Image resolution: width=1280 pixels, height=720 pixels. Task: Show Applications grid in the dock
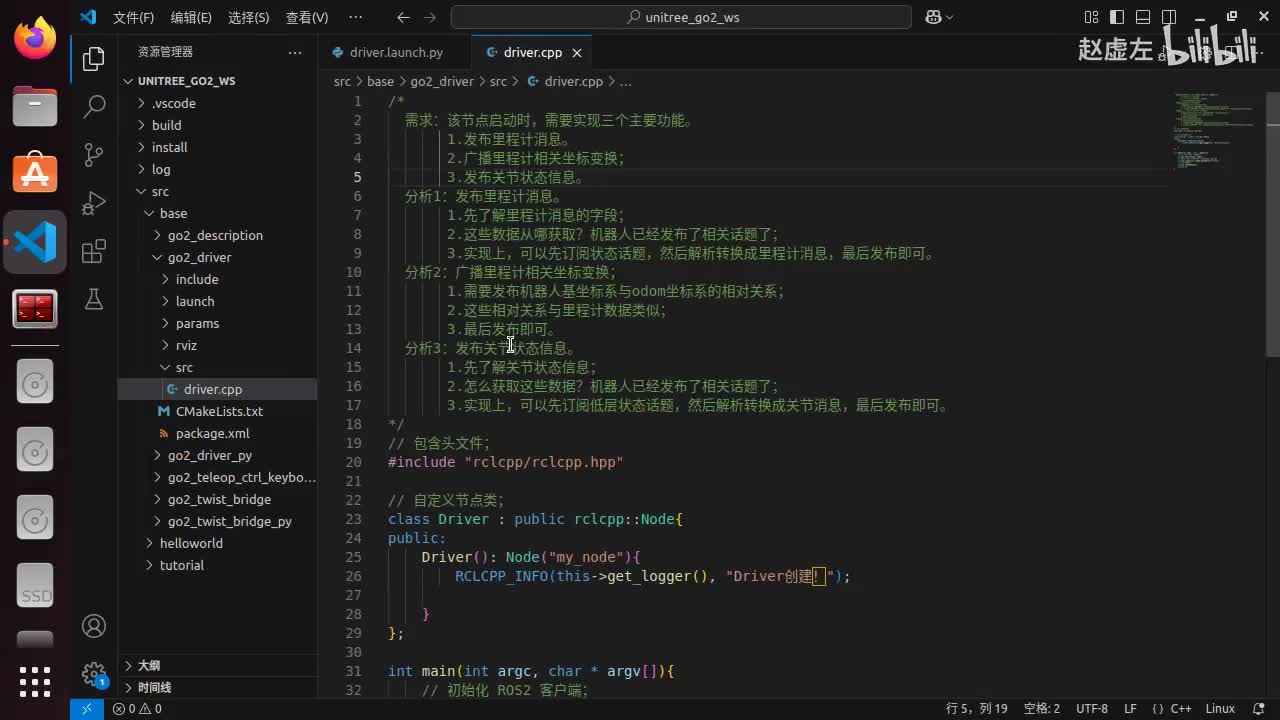[35, 682]
